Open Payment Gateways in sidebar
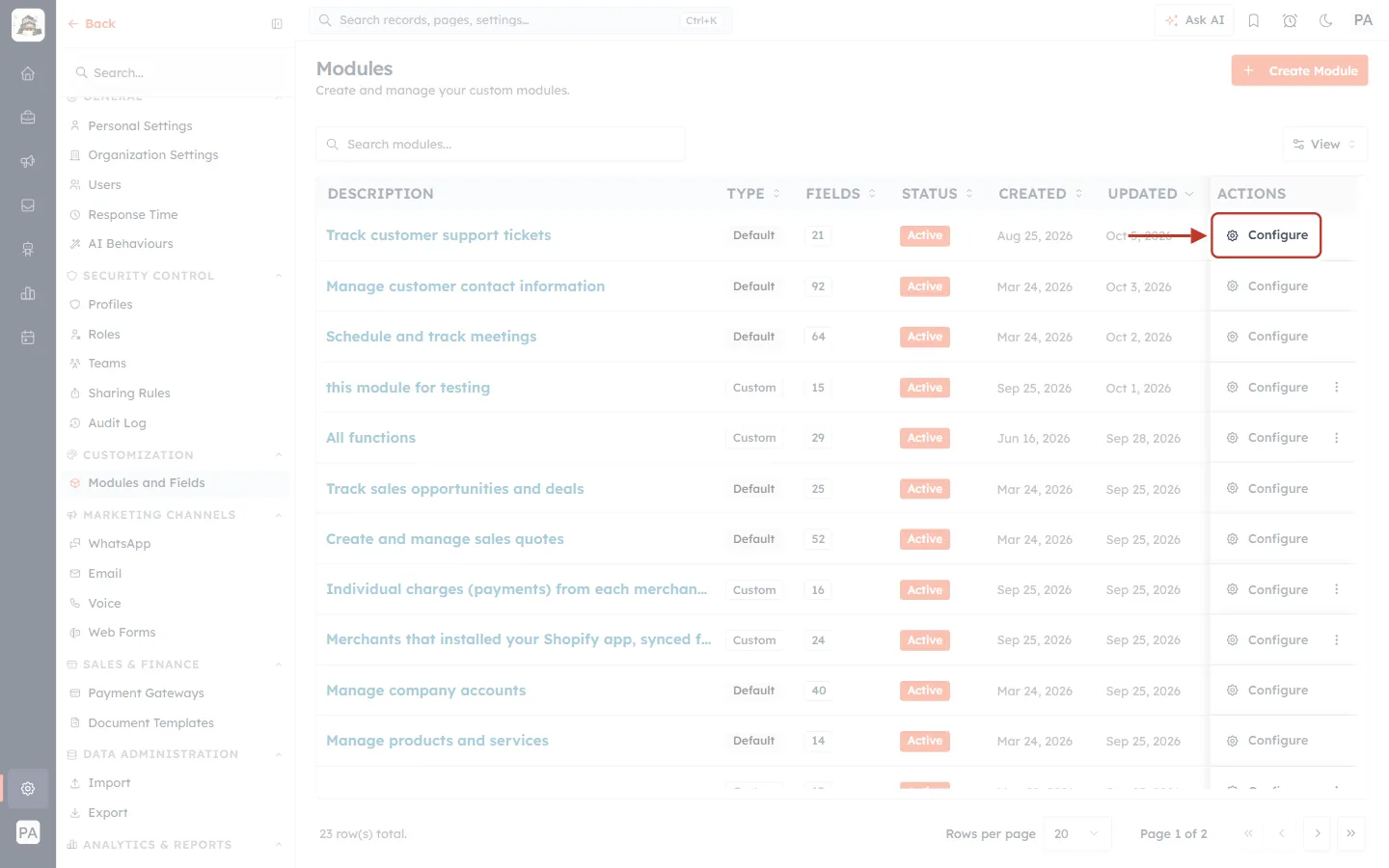 point(146,693)
